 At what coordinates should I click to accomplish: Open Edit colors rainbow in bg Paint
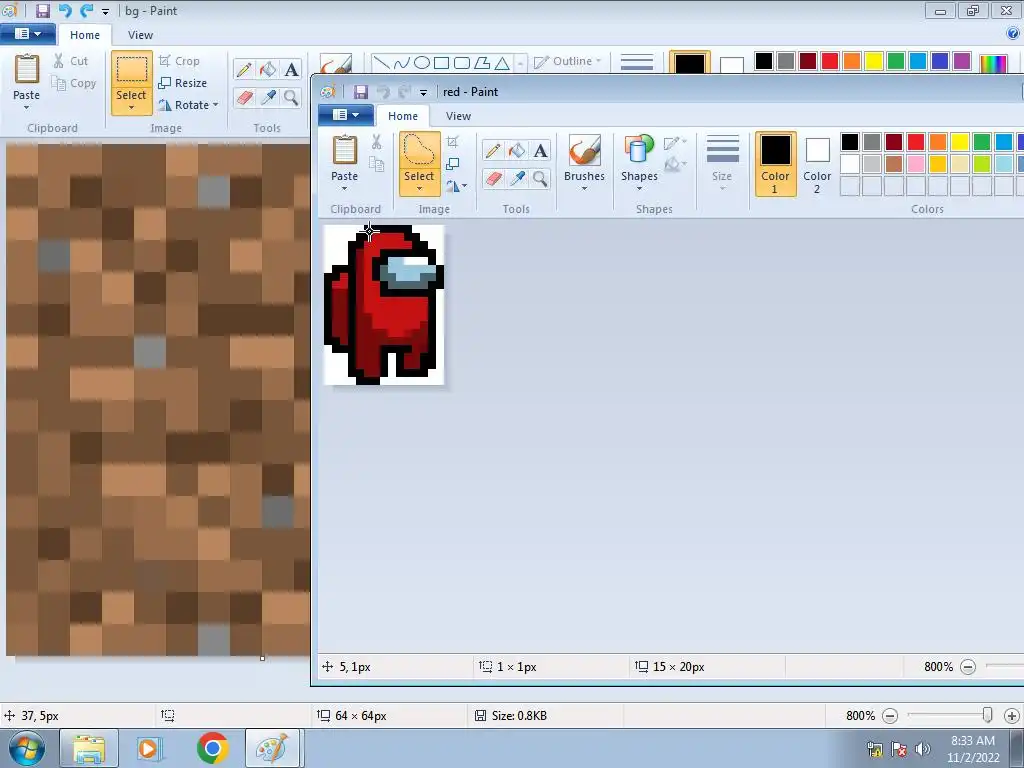pyautogui.click(x=993, y=63)
